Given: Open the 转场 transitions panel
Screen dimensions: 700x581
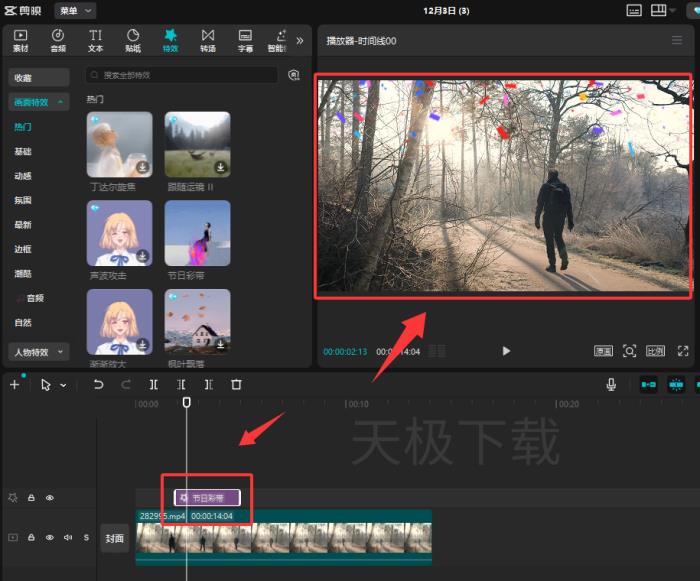Looking at the screenshot, I should point(207,40).
